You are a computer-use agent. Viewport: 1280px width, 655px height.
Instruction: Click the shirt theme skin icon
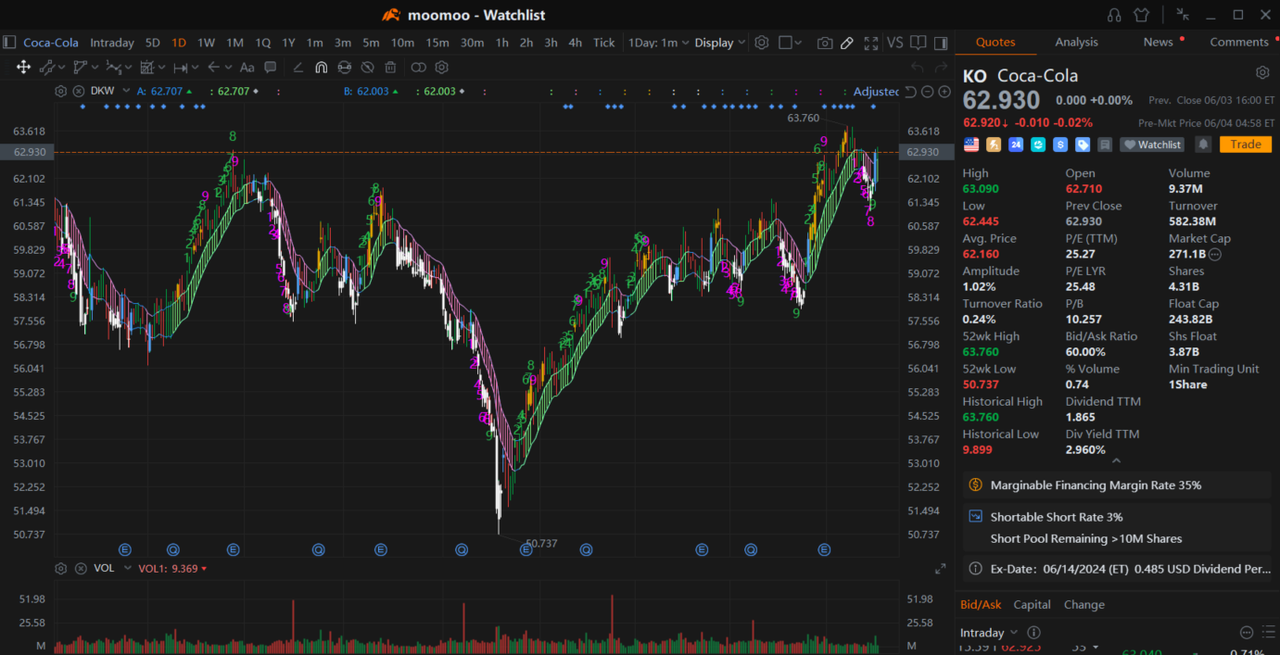tap(1142, 15)
